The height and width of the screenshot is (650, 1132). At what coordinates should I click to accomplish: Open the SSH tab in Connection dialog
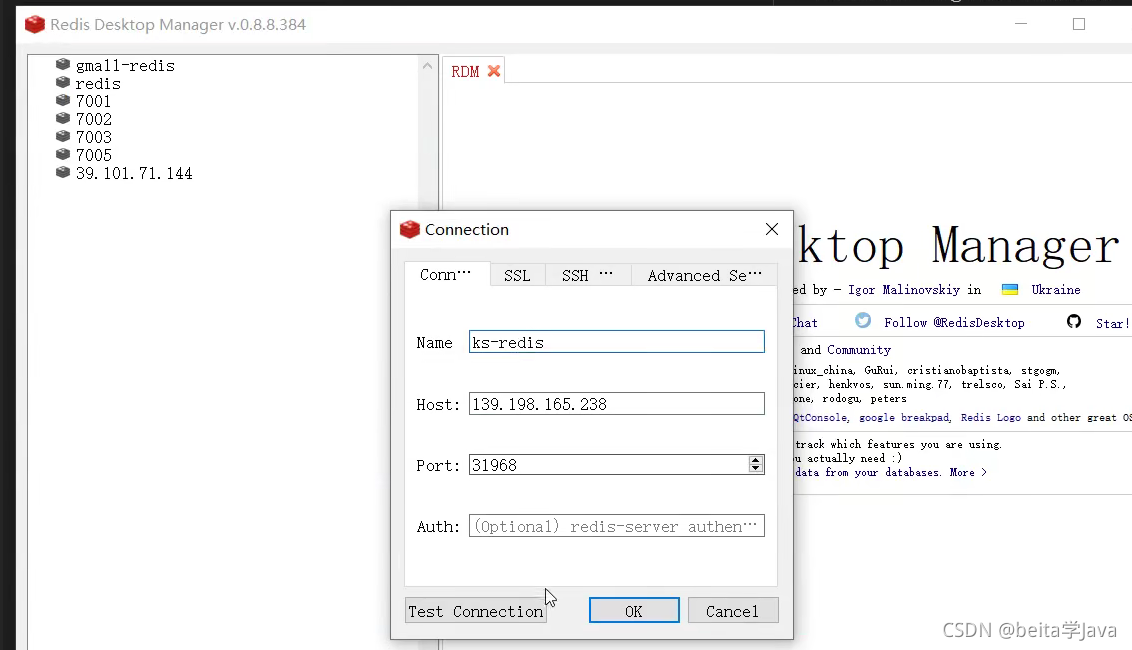588,275
